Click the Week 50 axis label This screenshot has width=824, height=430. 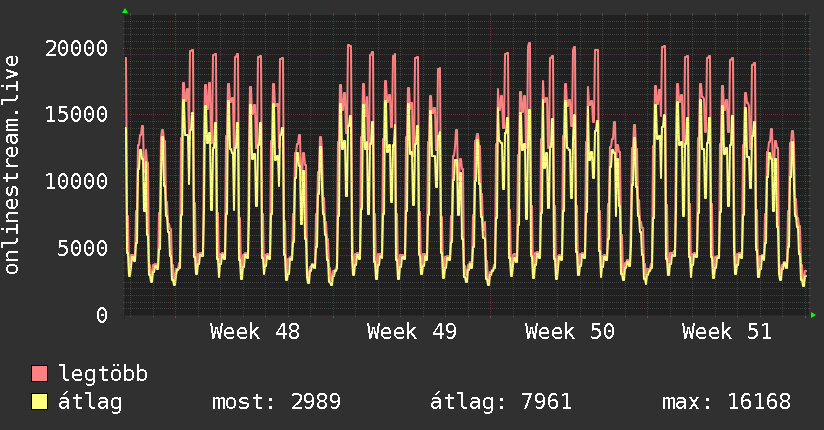[570, 332]
